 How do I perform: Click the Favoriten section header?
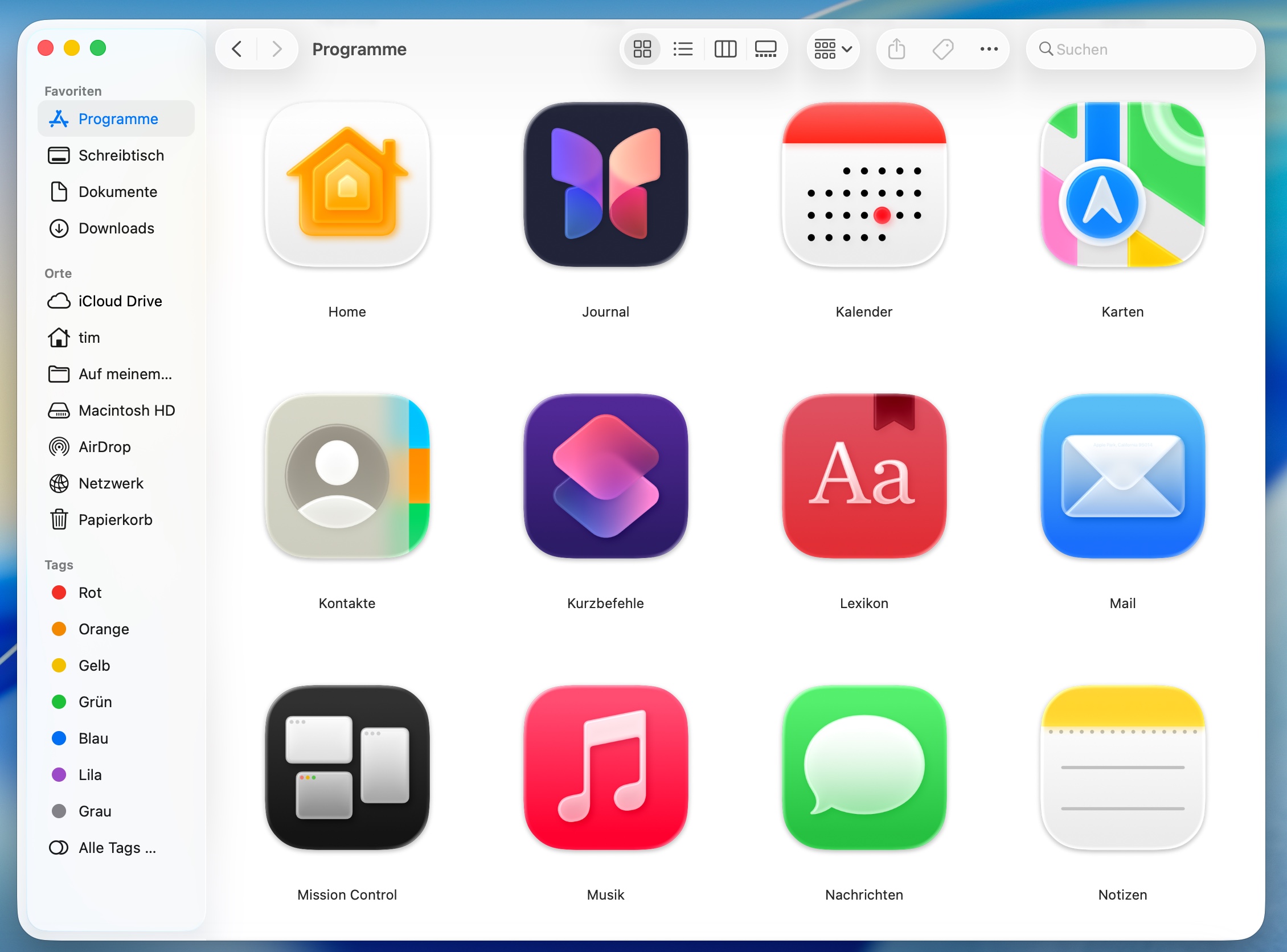tap(73, 91)
